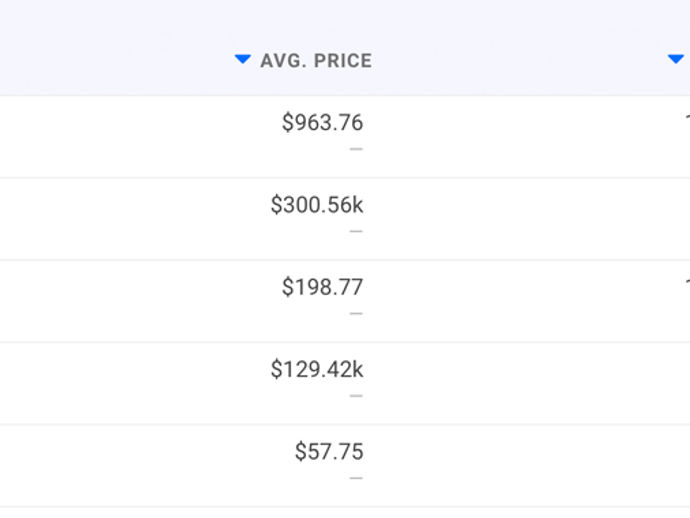This screenshot has width=690, height=518.
Task: Click the dash indicator under $963.76
Action: [x=356, y=149]
